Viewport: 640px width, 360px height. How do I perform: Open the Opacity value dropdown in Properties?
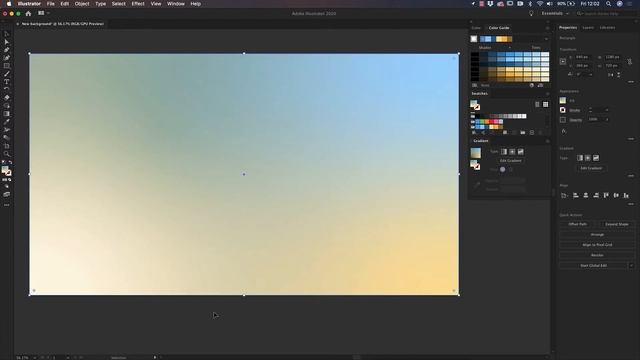[x=607, y=120]
